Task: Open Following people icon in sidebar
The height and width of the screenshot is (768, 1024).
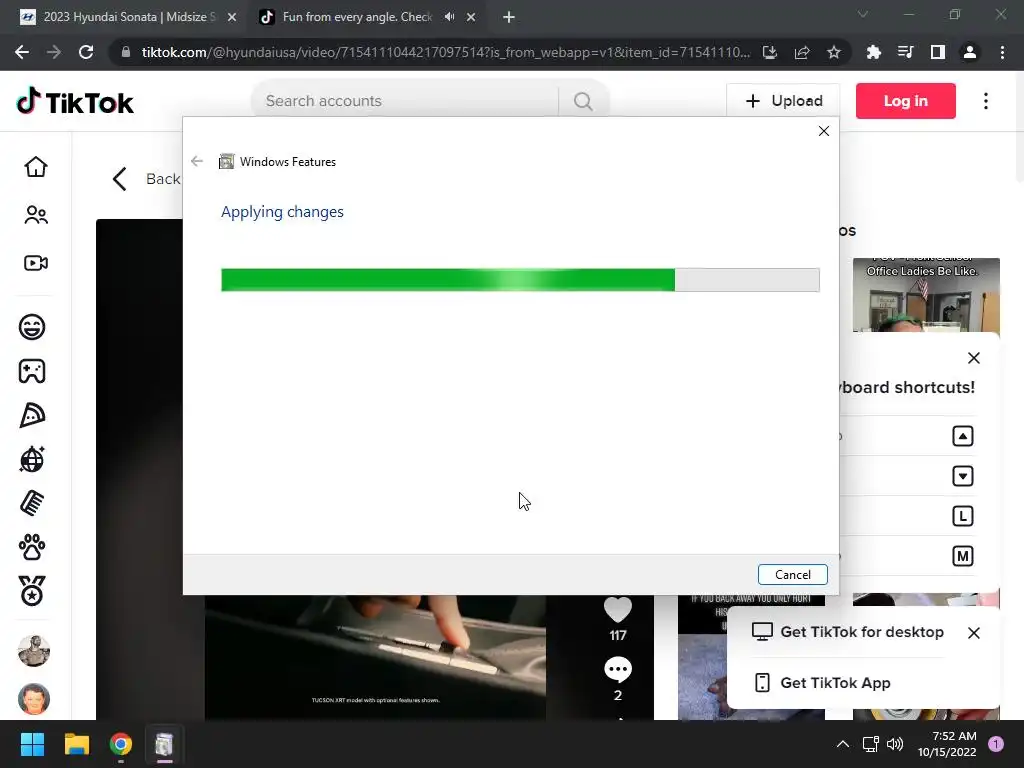Action: click(x=36, y=215)
